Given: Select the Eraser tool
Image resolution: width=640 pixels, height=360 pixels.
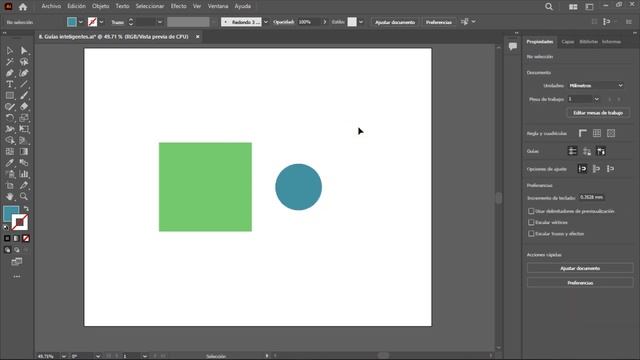Looking at the screenshot, I should click(24, 107).
